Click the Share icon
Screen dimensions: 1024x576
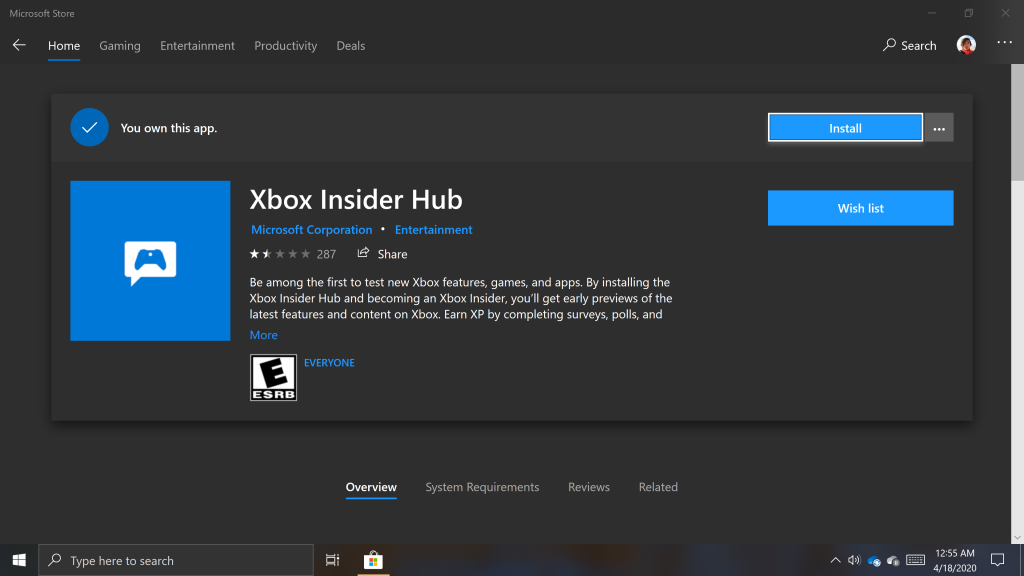pyautogui.click(x=363, y=253)
